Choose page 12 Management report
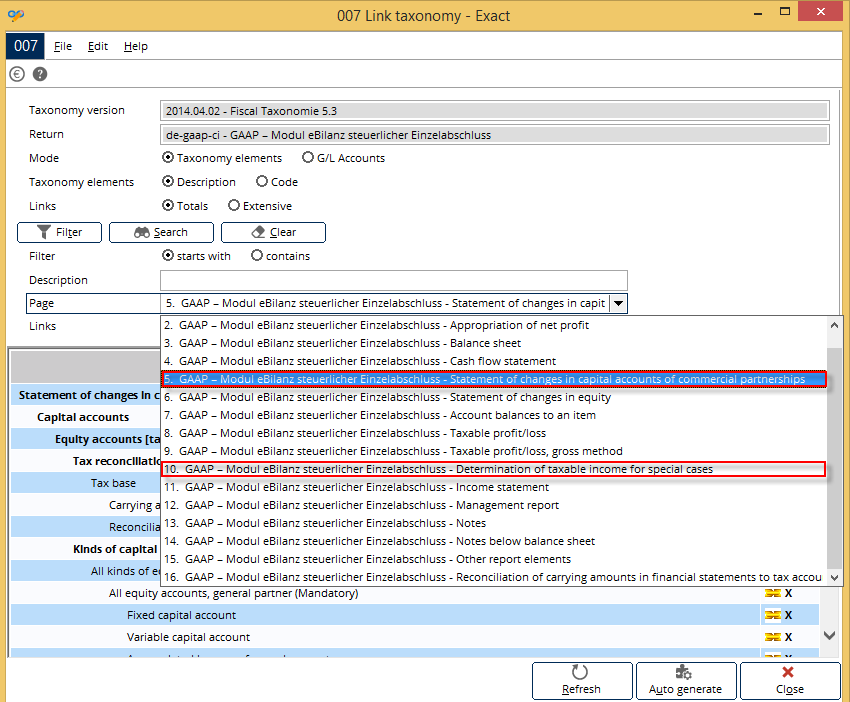 click(x=494, y=505)
